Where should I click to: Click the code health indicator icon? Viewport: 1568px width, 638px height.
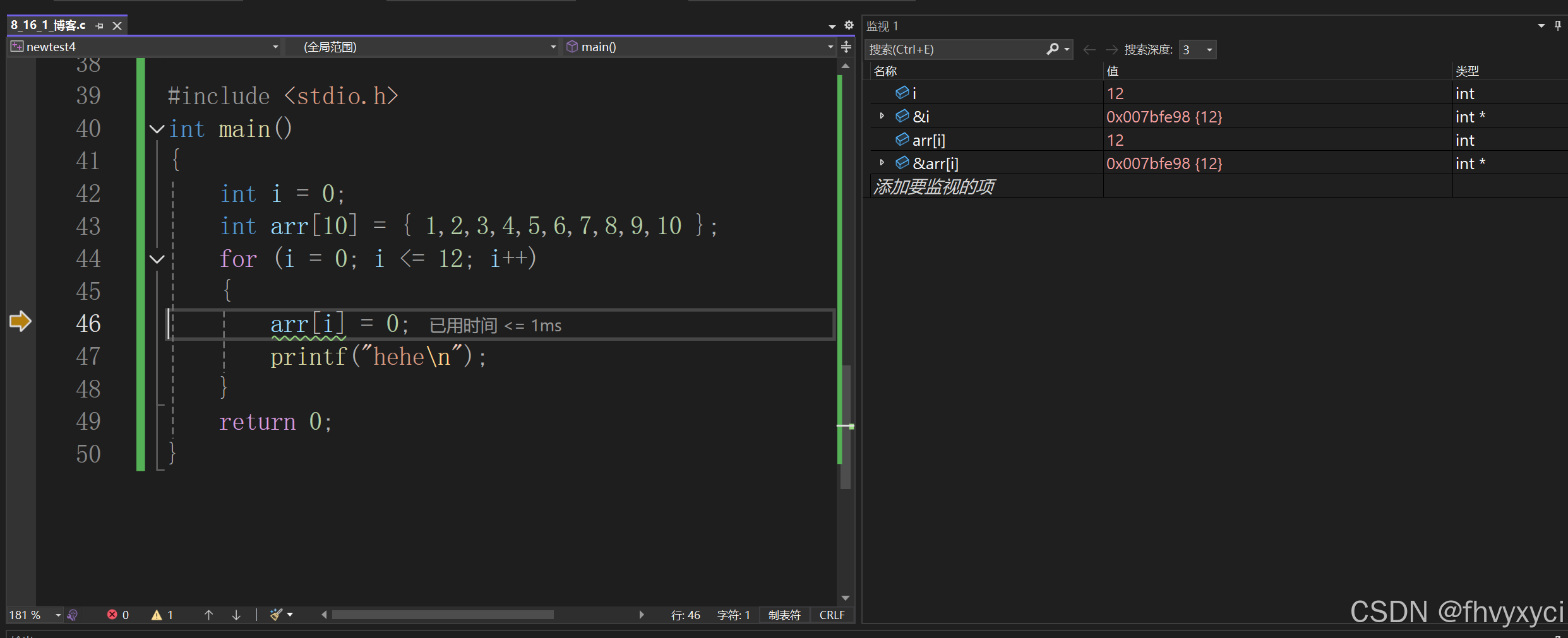(x=73, y=615)
